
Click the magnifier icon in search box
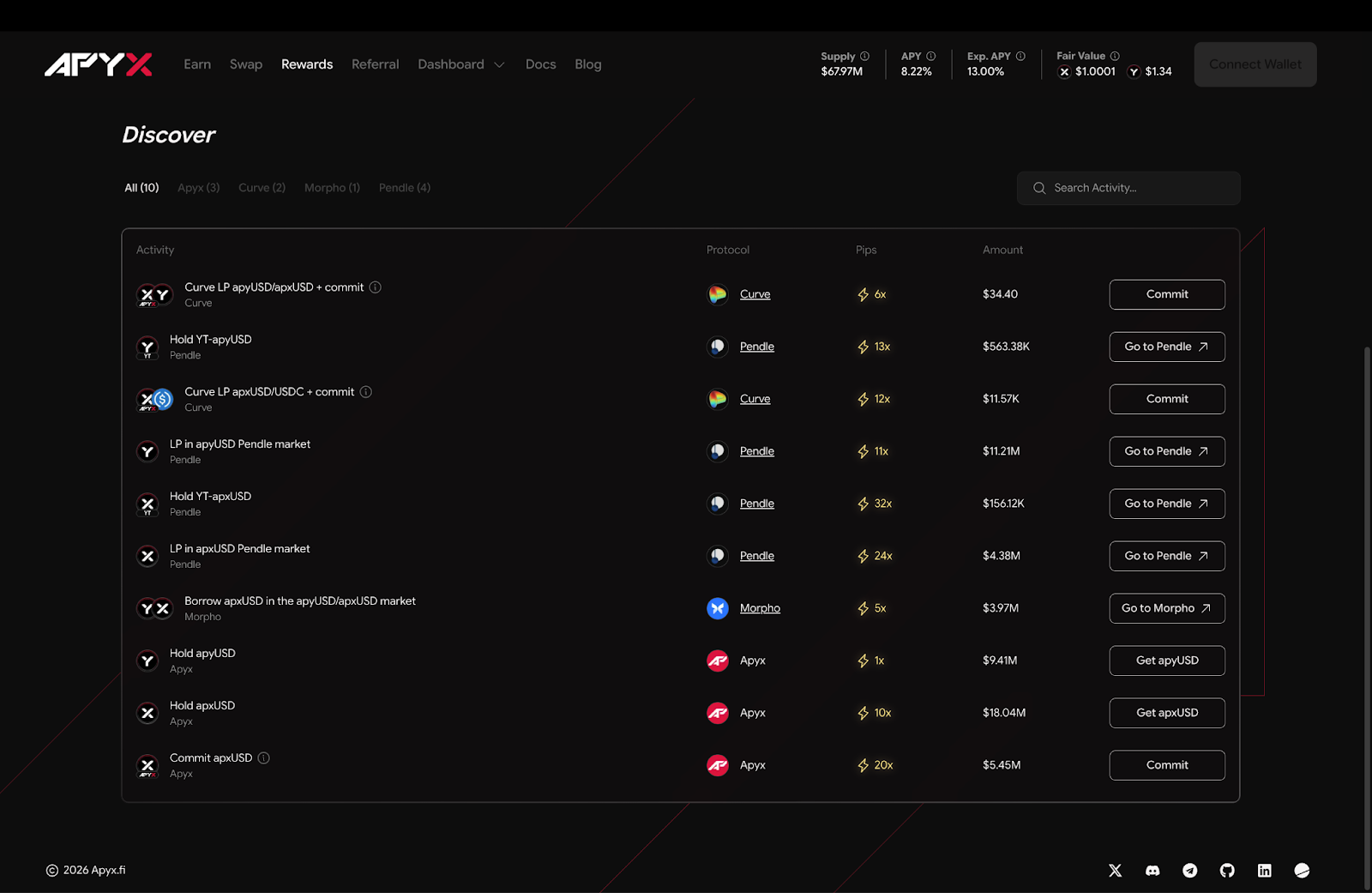tap(1039, 188)
